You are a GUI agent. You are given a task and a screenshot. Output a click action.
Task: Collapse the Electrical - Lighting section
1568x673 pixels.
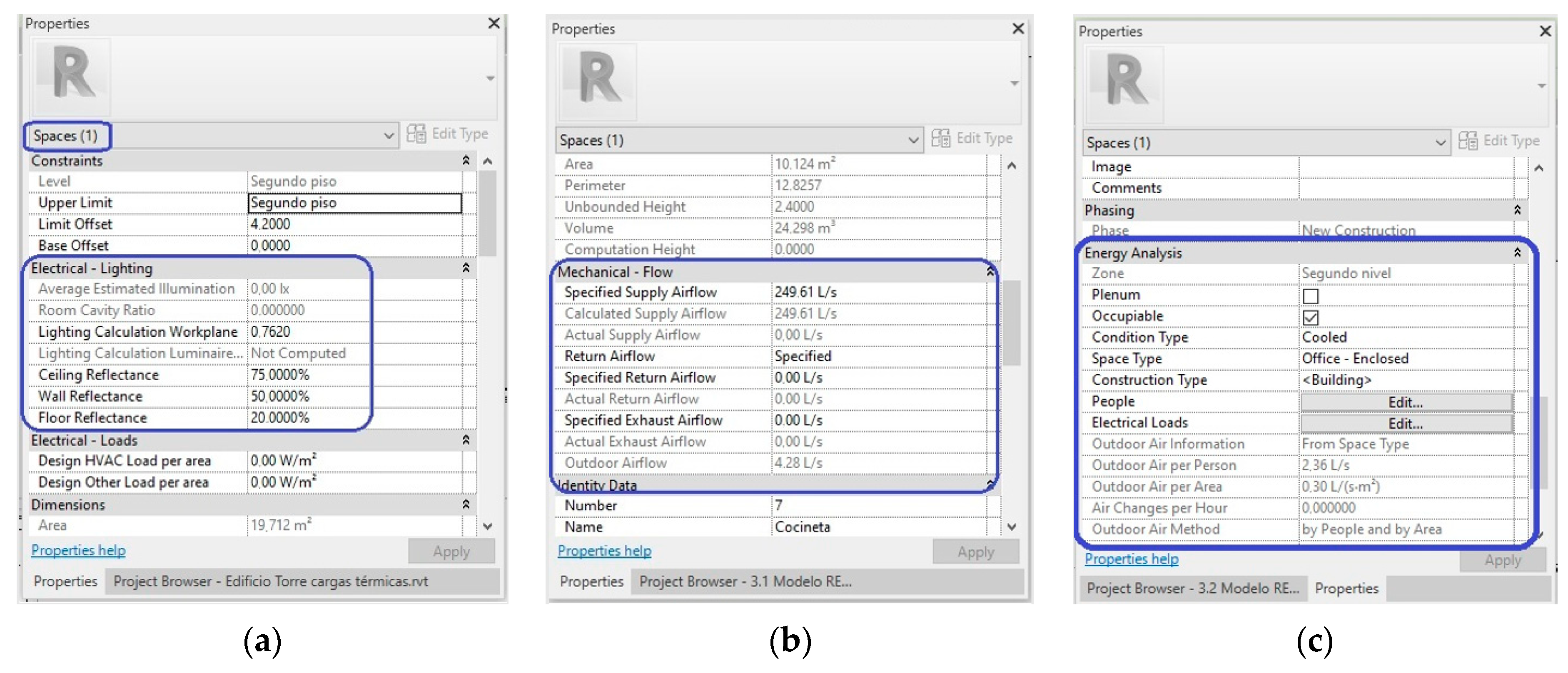coord(466,268)
